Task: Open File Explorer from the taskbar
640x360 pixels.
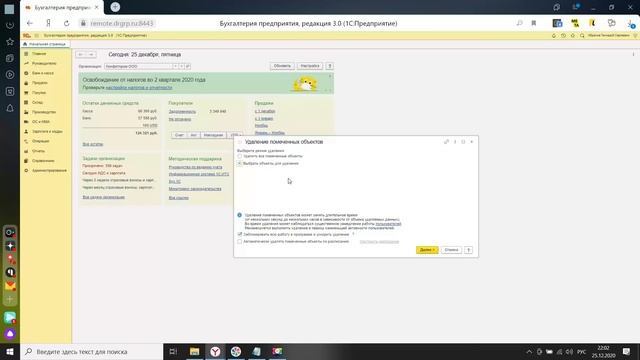Action: coord(195,351)
